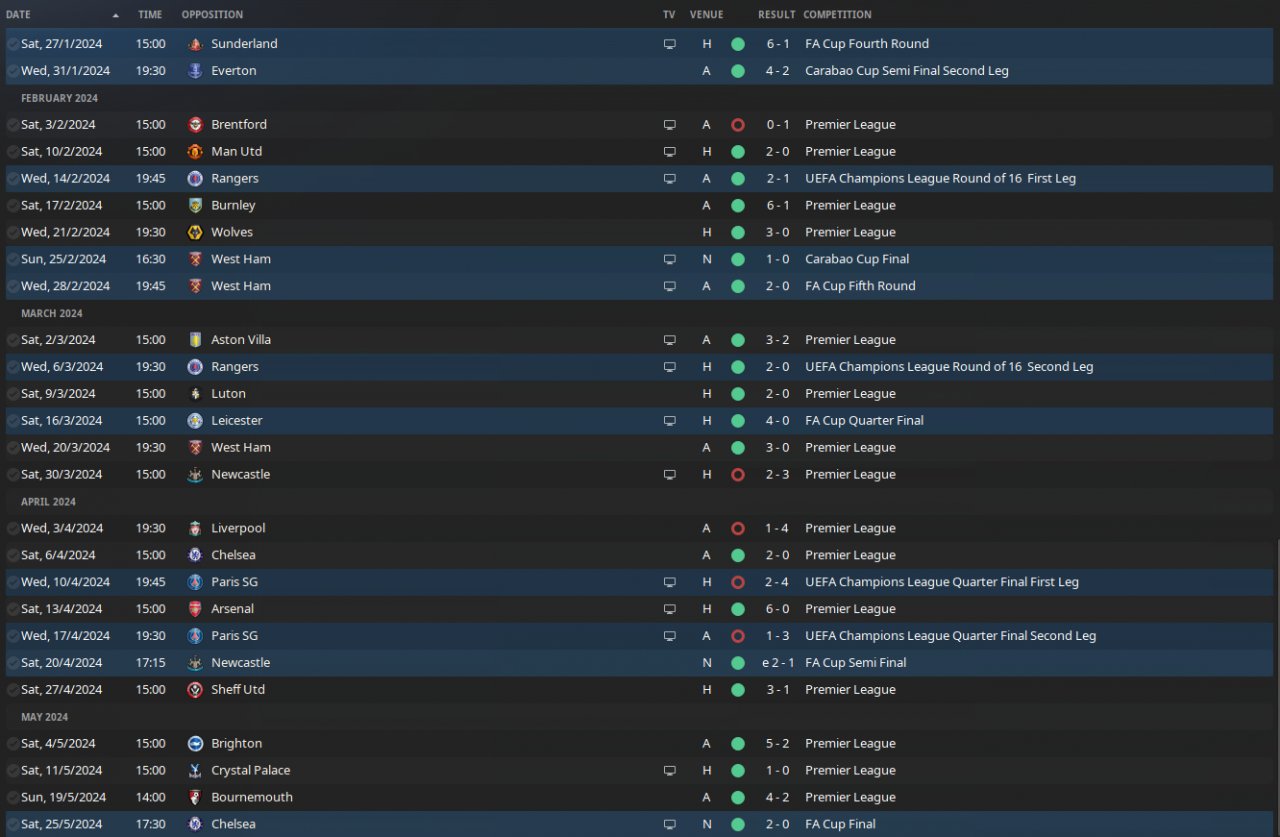Click the 6 - 0 result against Arsenal

[x=777, y=609]
